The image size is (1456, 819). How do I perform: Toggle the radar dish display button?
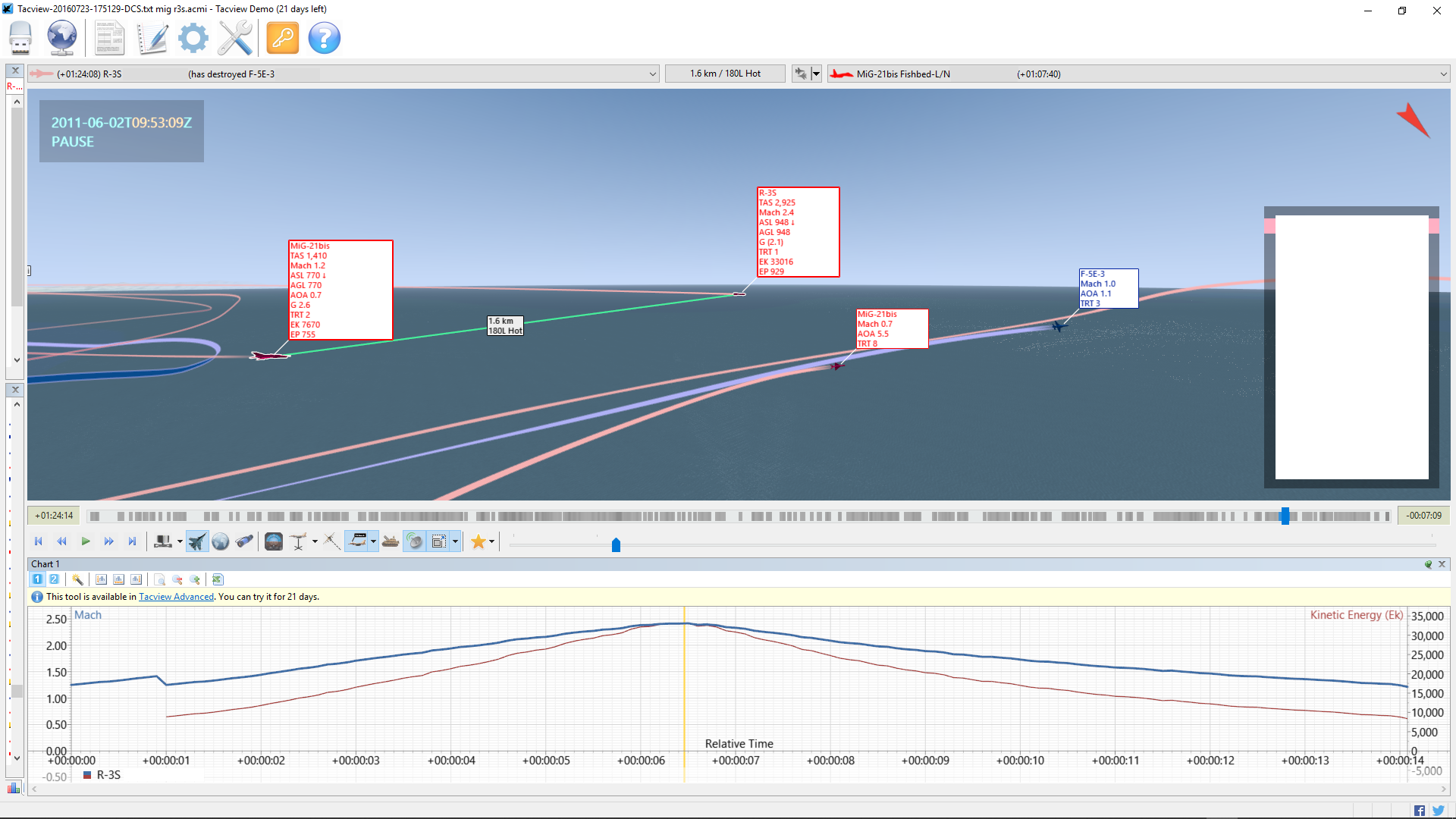point(415,541)
